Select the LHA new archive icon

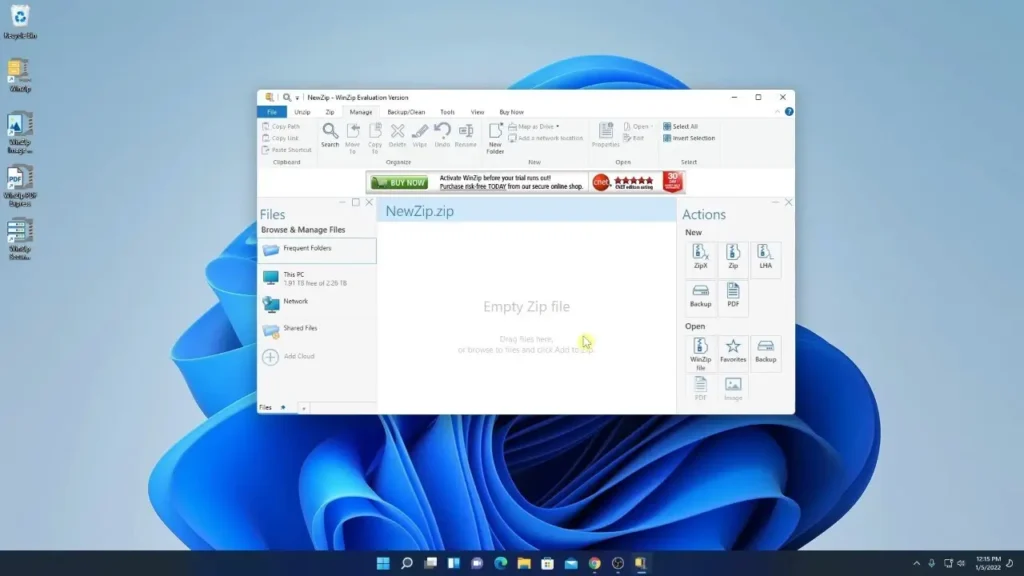765,257
